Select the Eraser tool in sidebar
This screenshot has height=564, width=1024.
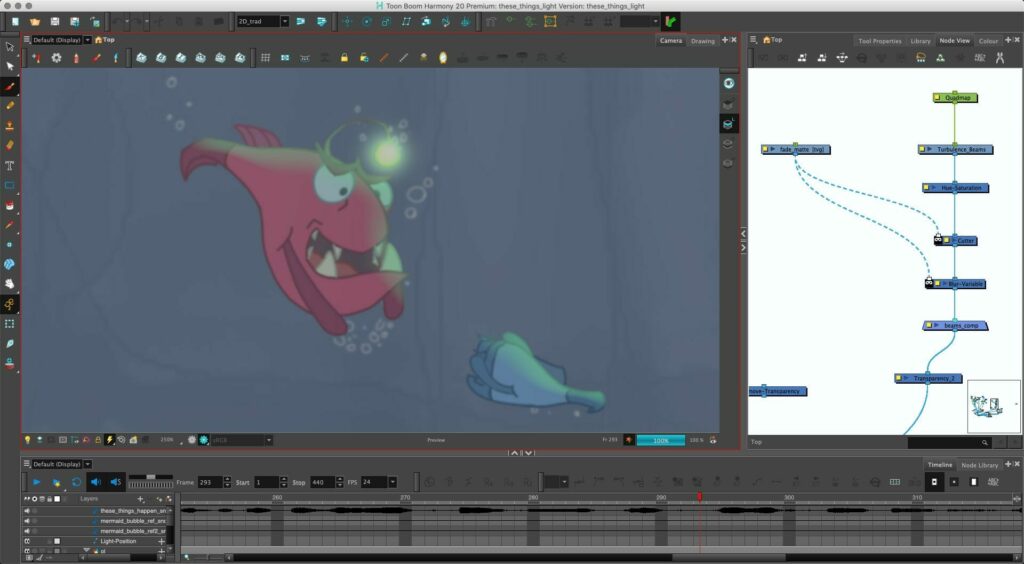coord(9,146)
